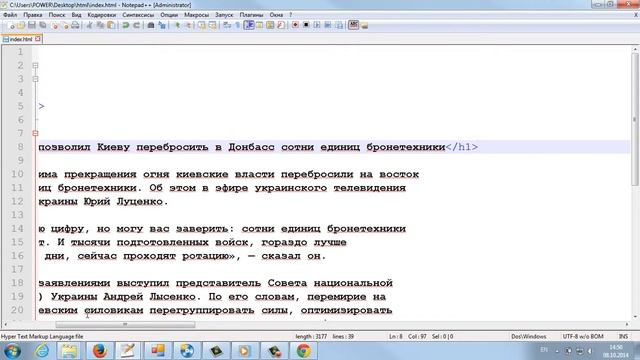Open the Кодировки menu
This screenshot has height=360, width=640.
tap(102, 15)
